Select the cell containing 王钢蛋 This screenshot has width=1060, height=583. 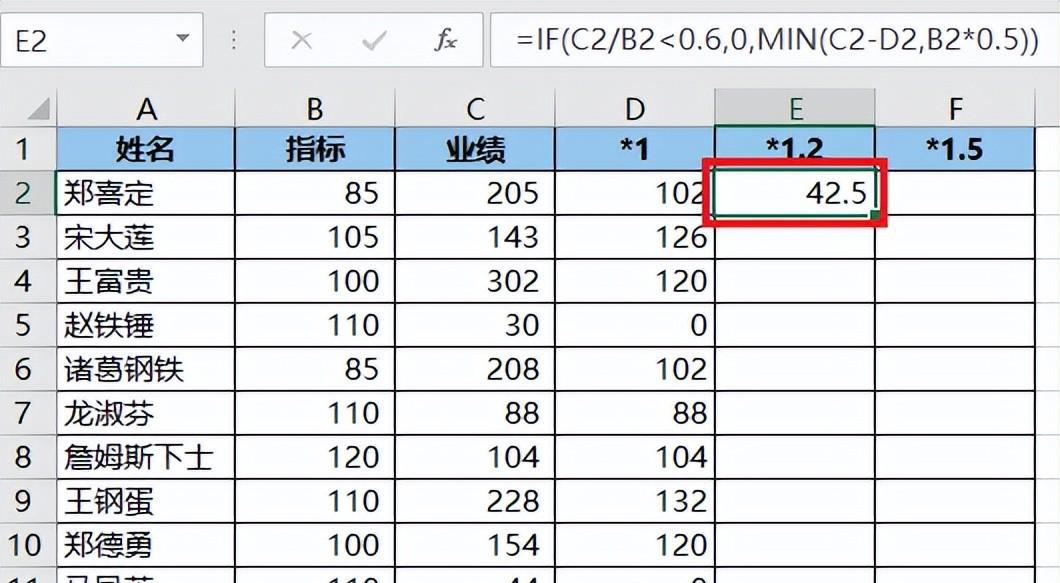(x=146, y=501)
